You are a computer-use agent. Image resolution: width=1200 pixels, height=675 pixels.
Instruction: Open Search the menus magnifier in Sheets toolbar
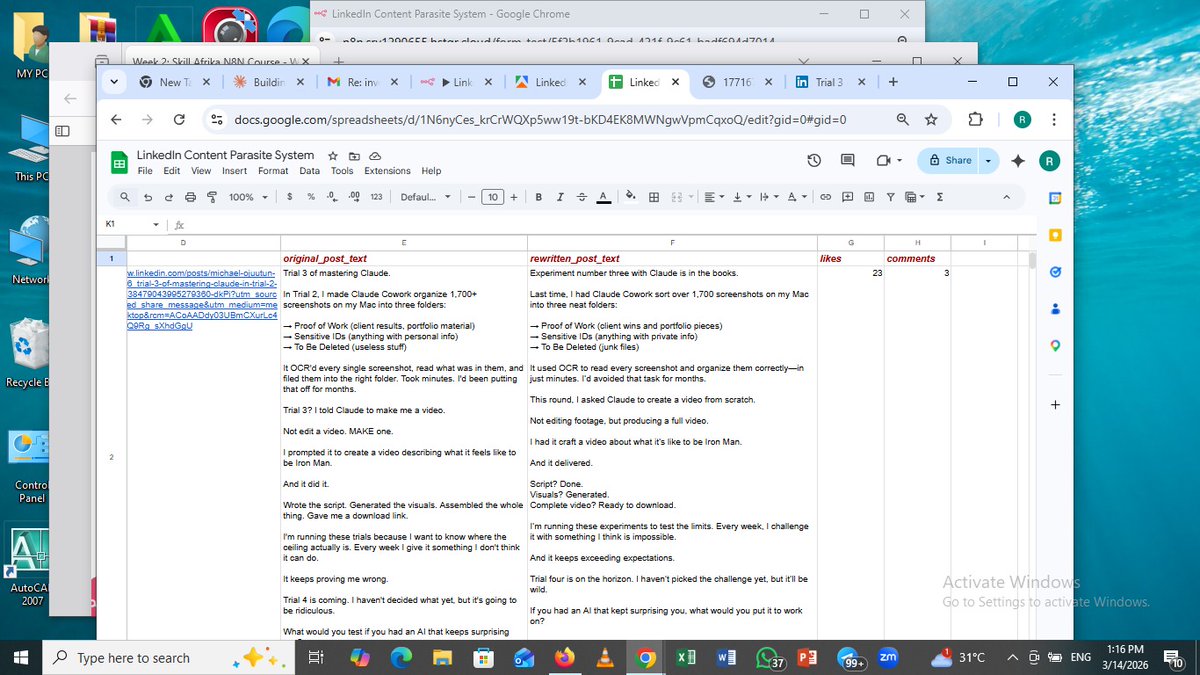(x=125, y=197)
